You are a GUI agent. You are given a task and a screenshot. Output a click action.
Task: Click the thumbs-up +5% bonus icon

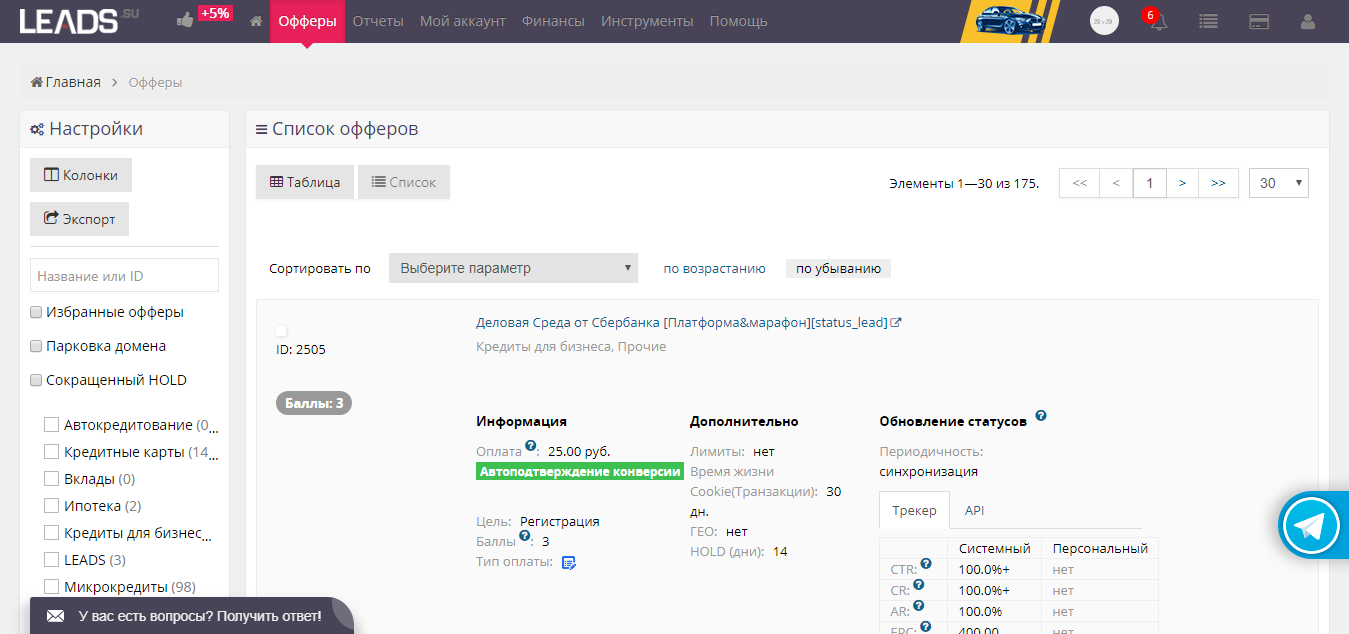click(x=185, y=20)
